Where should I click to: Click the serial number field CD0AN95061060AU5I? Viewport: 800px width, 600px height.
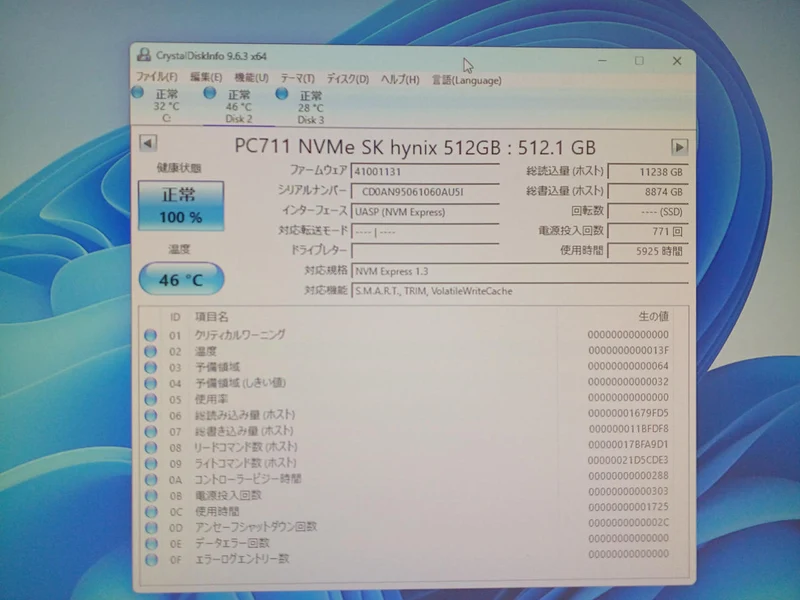coord(425,192)
